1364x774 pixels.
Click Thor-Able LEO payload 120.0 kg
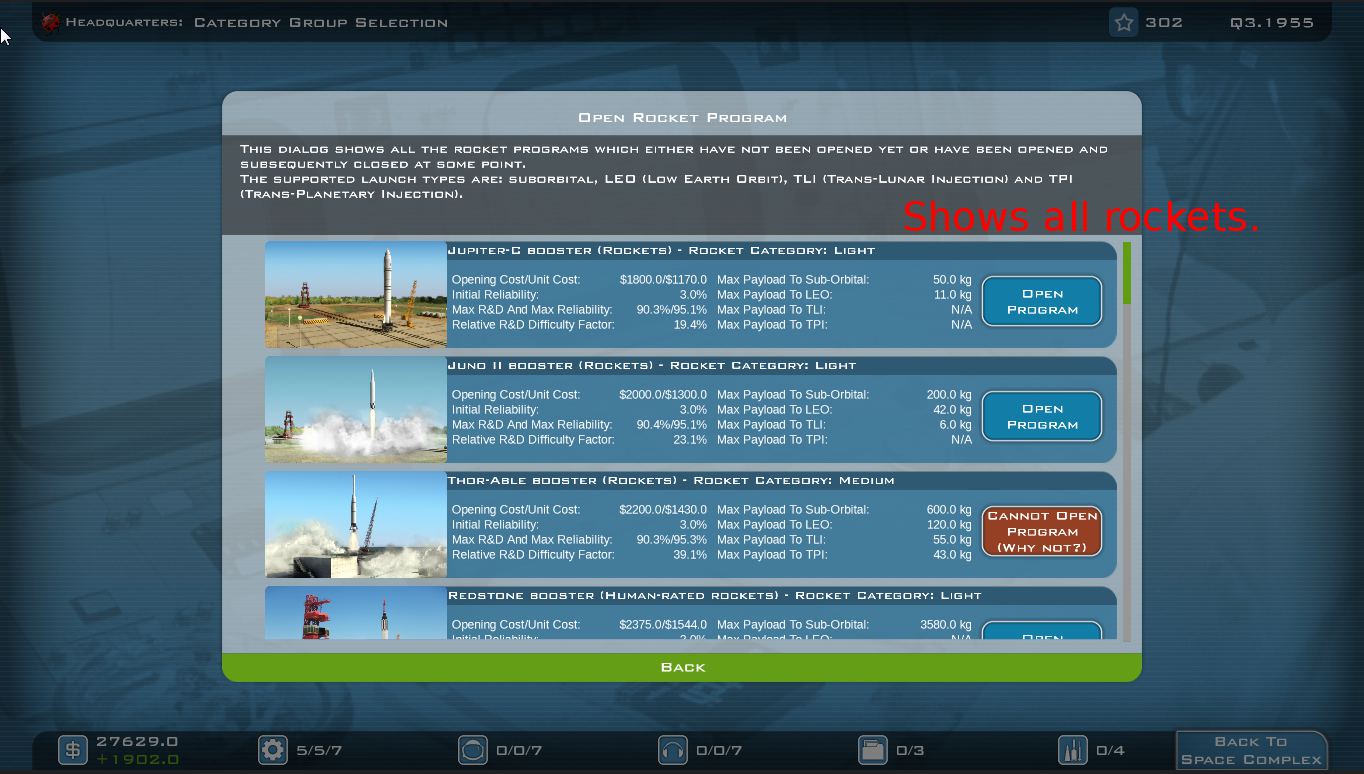pos(949,525)
